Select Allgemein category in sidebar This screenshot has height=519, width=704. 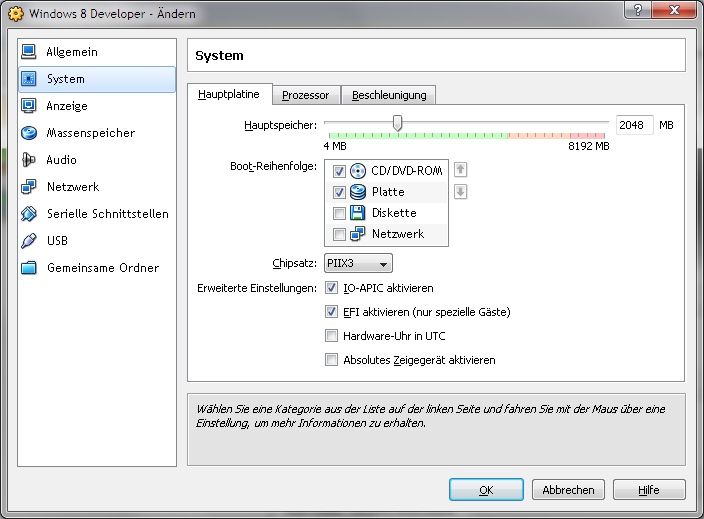[x=97, y=52]
